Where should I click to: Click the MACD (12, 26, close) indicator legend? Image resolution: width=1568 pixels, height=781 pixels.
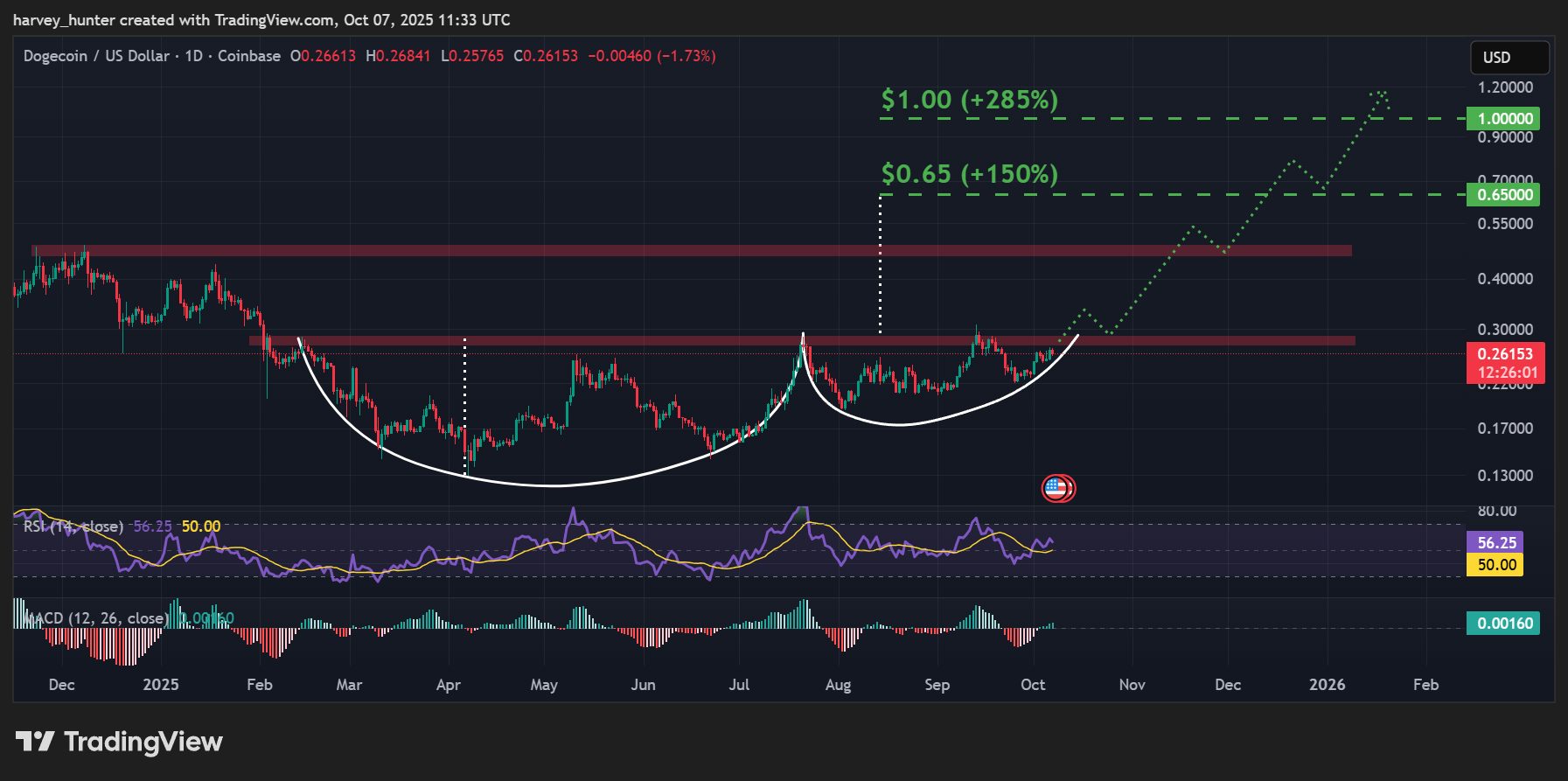pos(96,618)
